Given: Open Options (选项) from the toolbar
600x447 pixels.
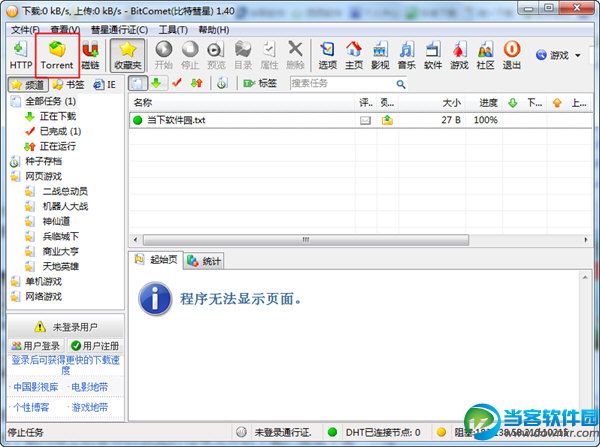Looking at the screenshot, I should [328, 55].
